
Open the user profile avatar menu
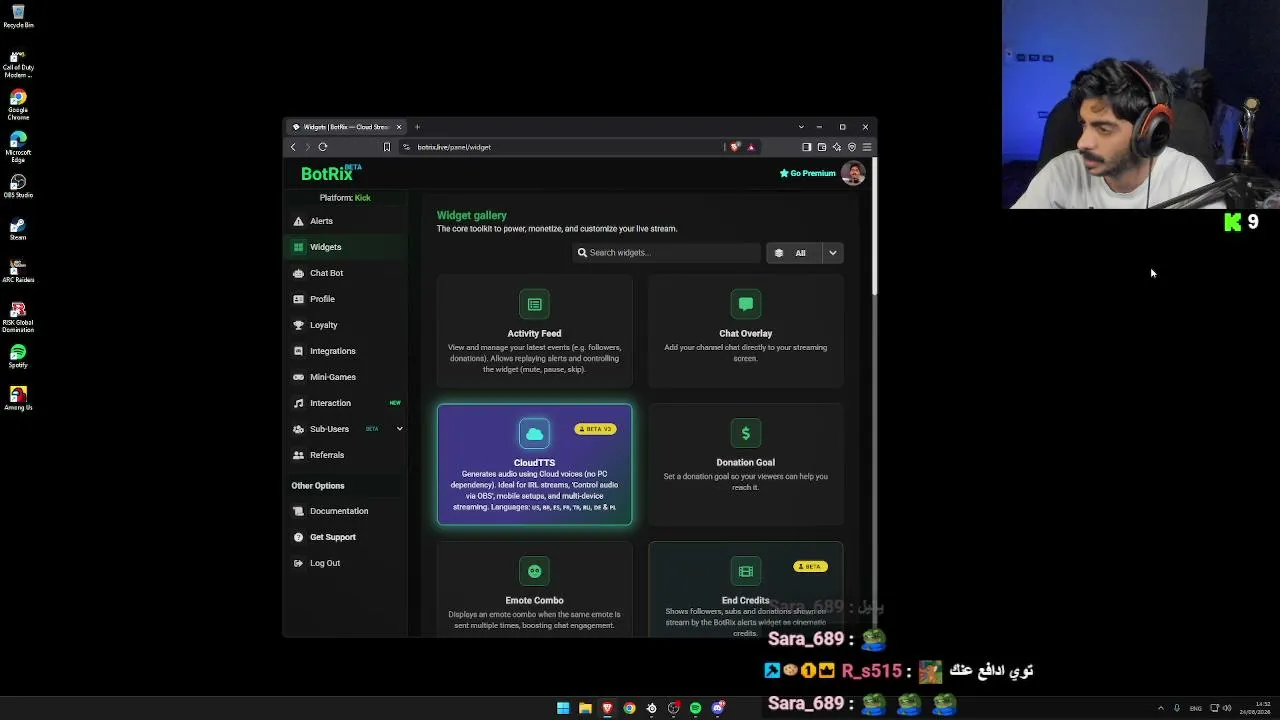[x=853, y=173]
